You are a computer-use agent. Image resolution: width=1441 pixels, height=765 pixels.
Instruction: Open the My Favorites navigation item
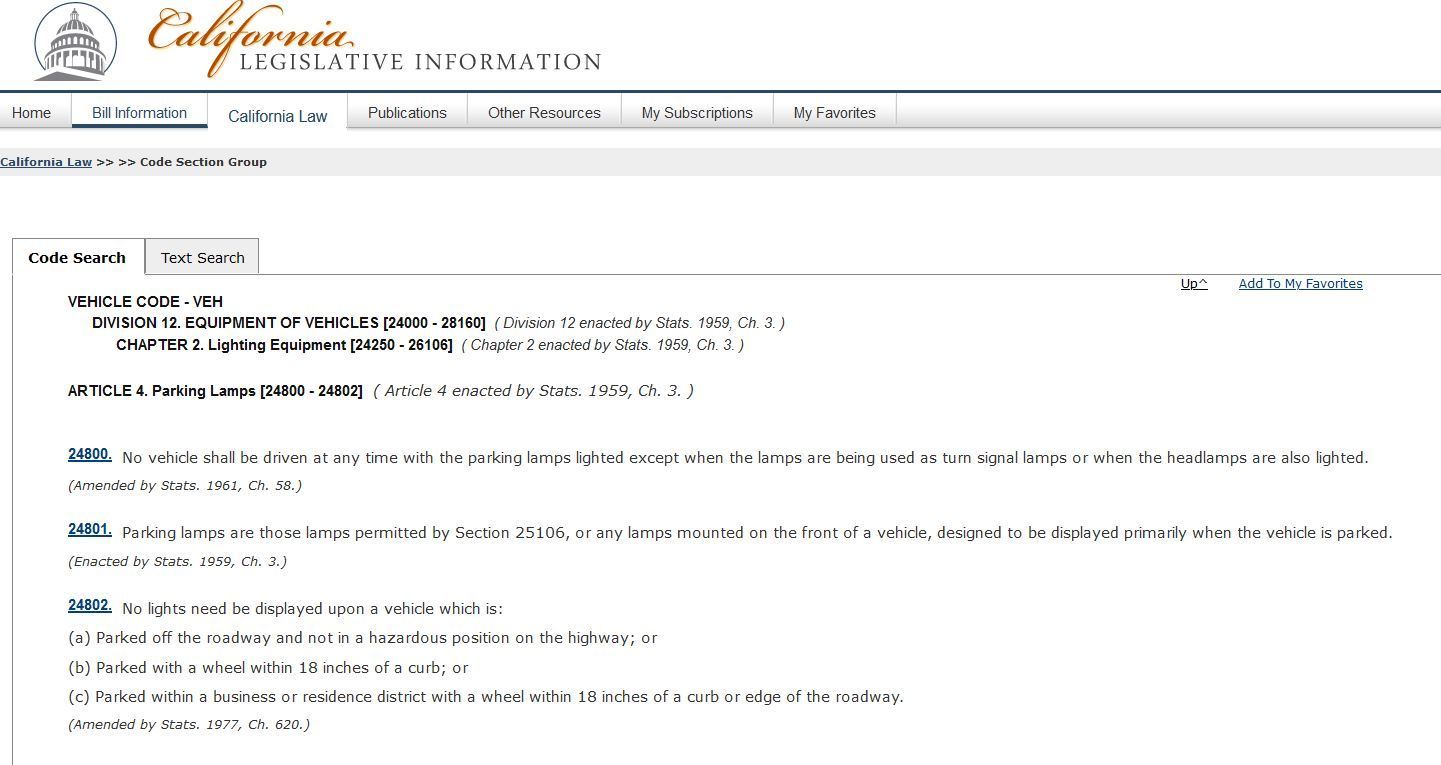pos(834,113)
